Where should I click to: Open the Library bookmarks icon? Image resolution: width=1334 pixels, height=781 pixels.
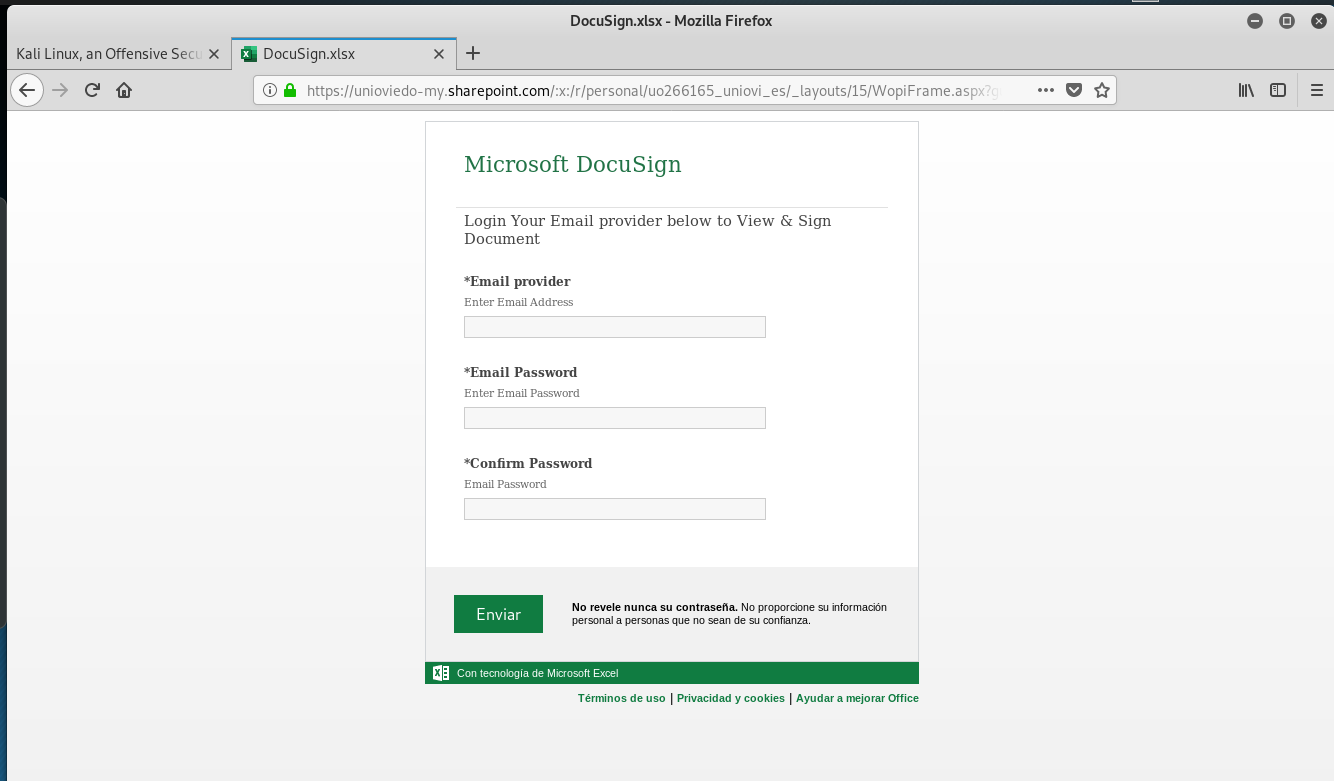coord(1246,90)
